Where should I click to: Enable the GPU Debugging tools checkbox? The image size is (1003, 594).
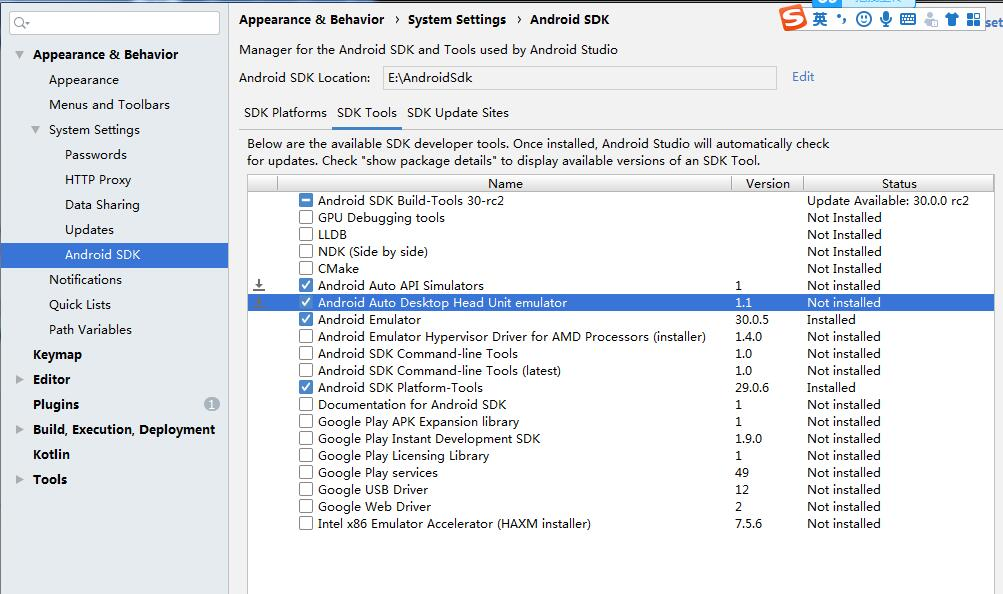pyautogui.click(x=306, y=218)
